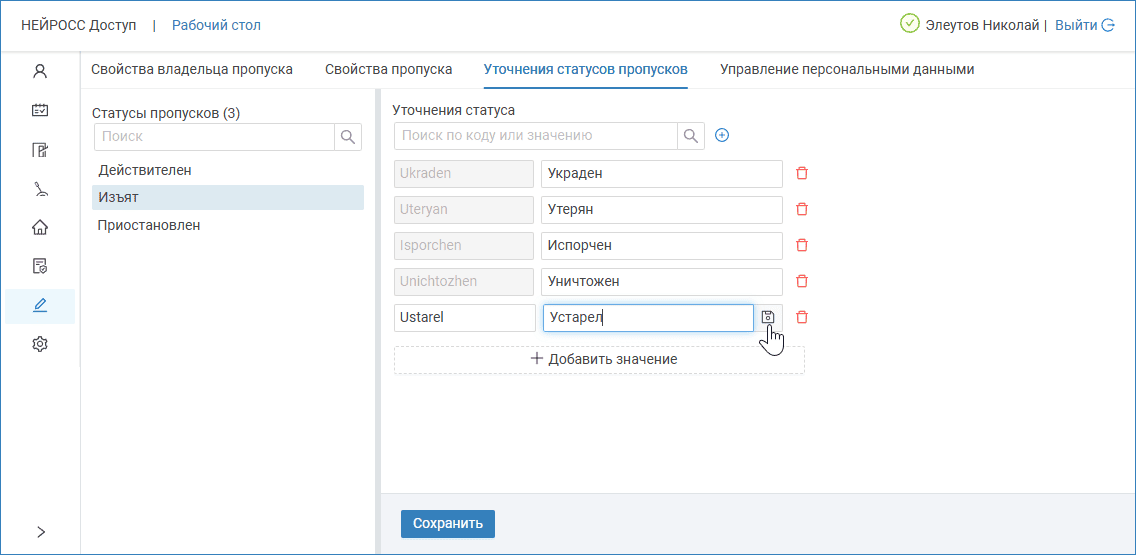Click the calendar icon in the sidebar
Viewport: 1136px width, 555px height.
(x=40, y=110)
